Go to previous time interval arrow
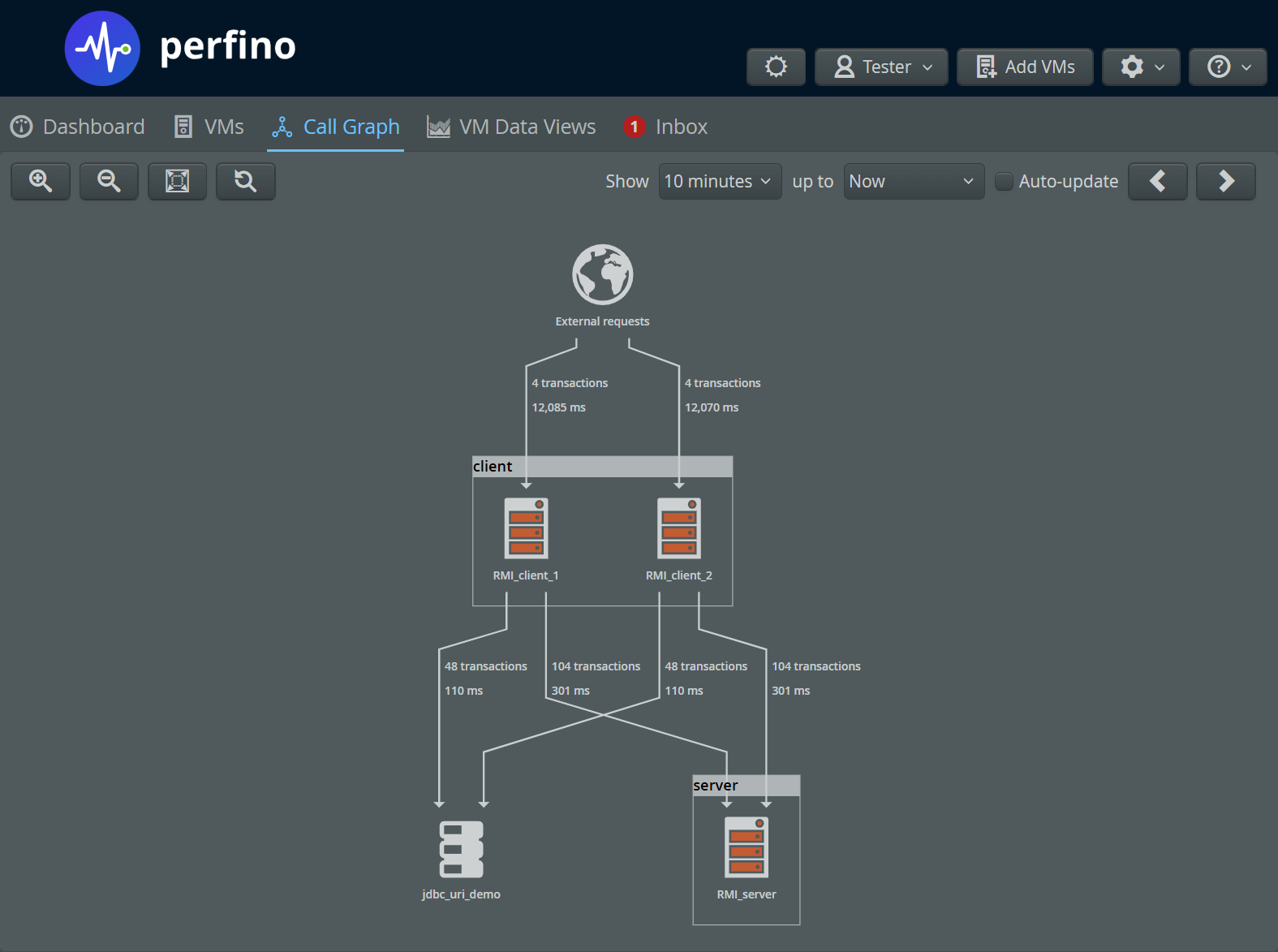1278x952 pixels. point(1157,181)
